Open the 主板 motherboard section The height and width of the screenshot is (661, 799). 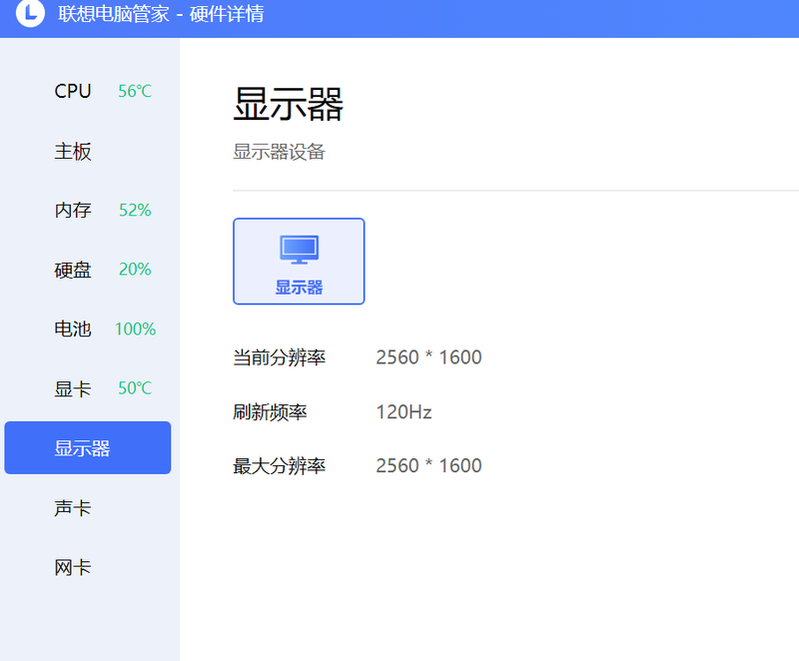tap(73, 151)
